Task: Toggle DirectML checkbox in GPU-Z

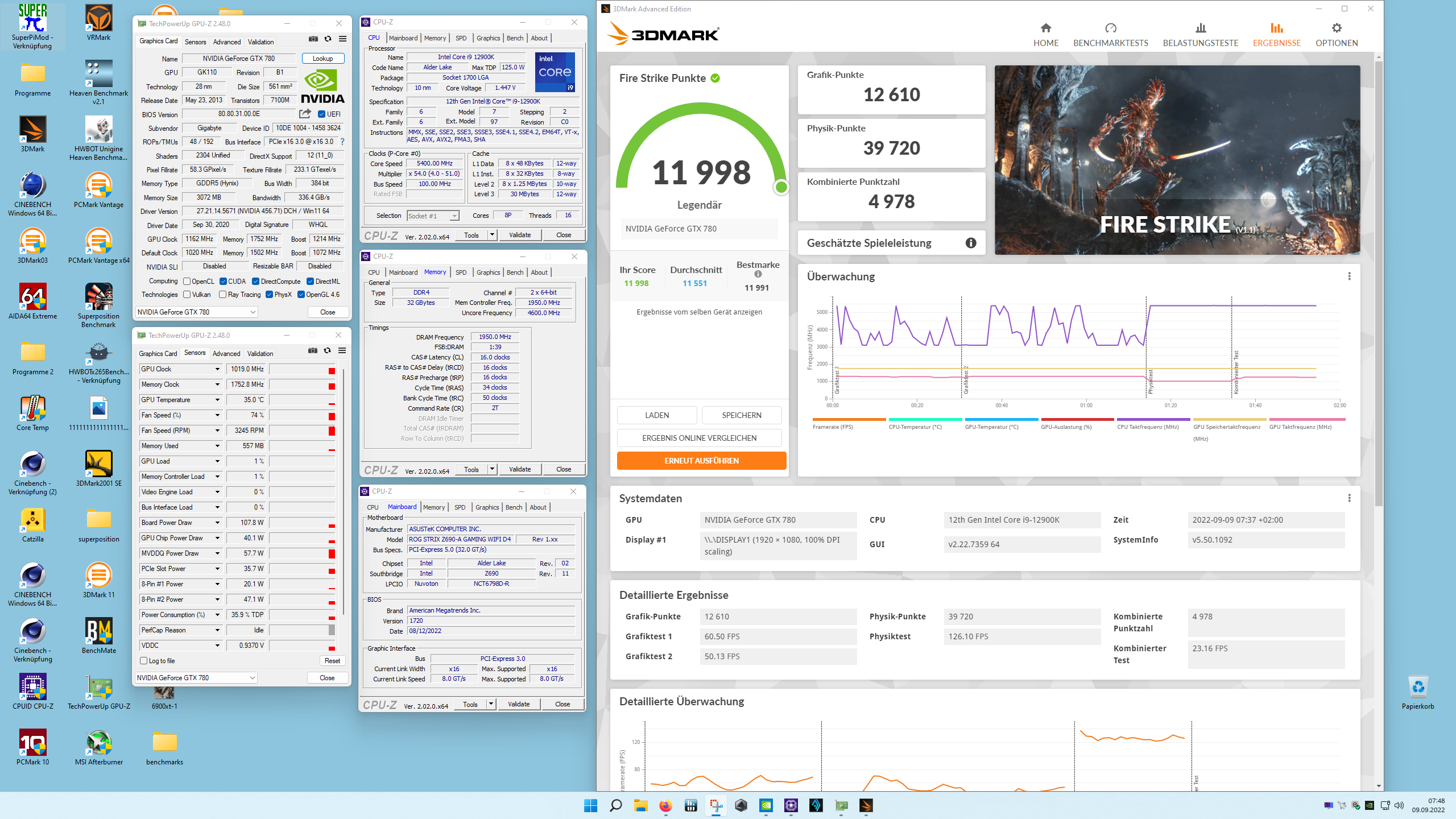Action: [x=311, y=281]
